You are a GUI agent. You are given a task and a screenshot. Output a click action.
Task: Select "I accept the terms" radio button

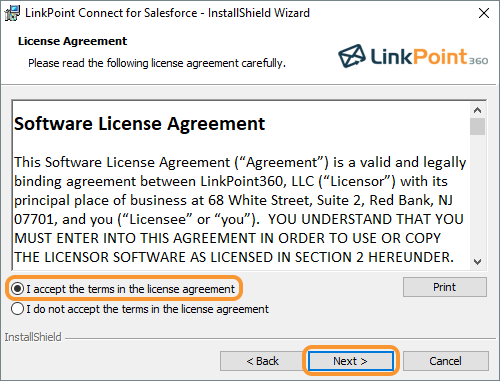tap(17, 289)
